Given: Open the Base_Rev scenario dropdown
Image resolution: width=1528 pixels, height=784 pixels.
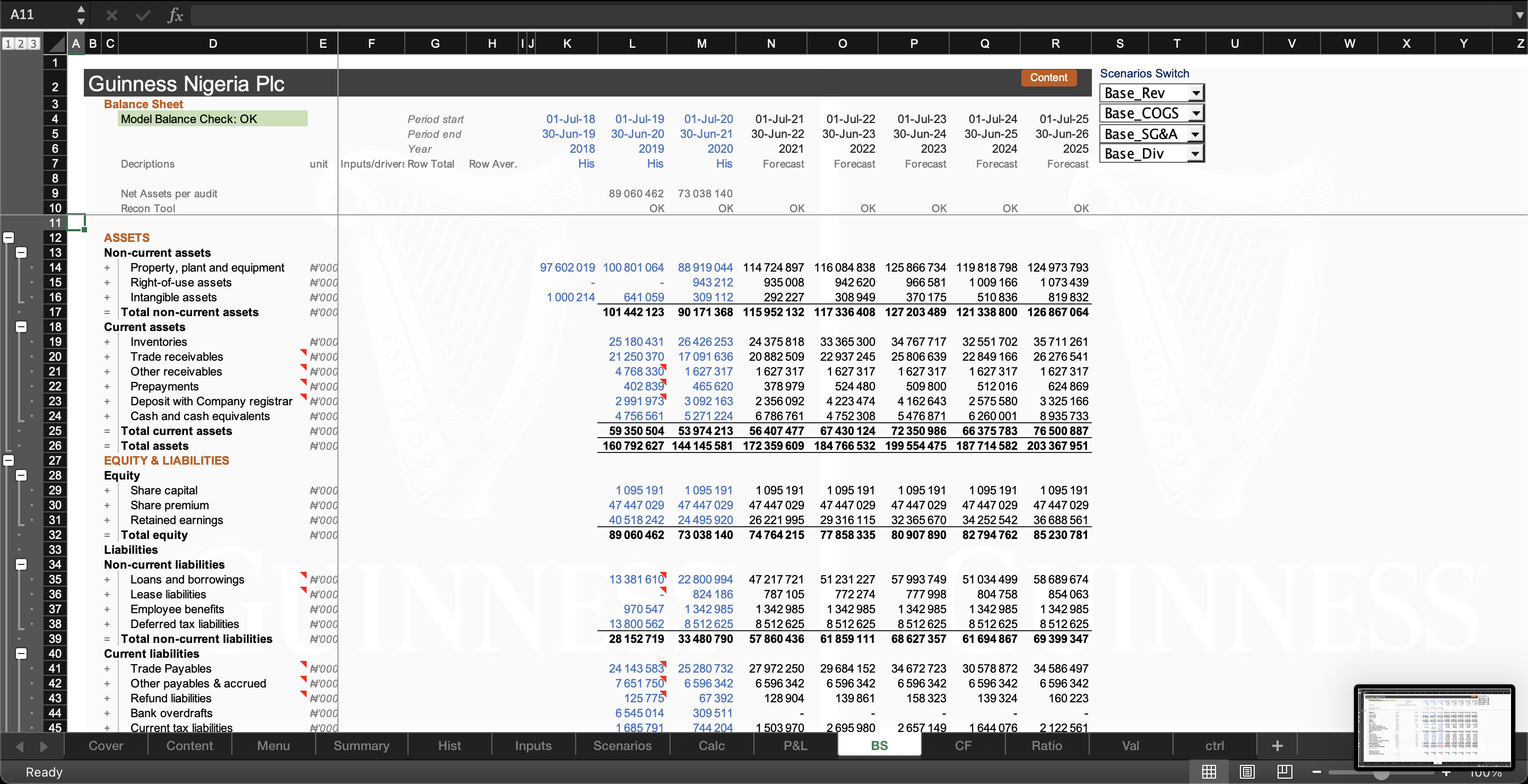Looking at the screenshot, I should 1196,93.
